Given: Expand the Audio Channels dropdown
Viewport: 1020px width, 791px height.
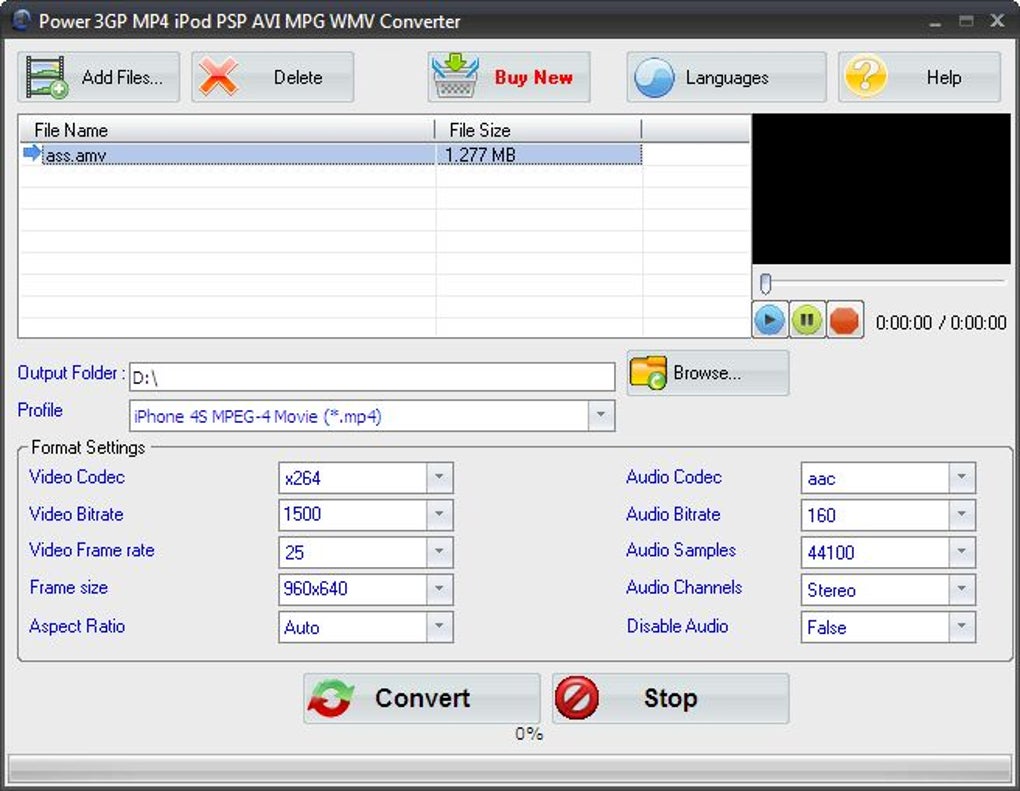Looking at the screenshot, I should point(961,590).
